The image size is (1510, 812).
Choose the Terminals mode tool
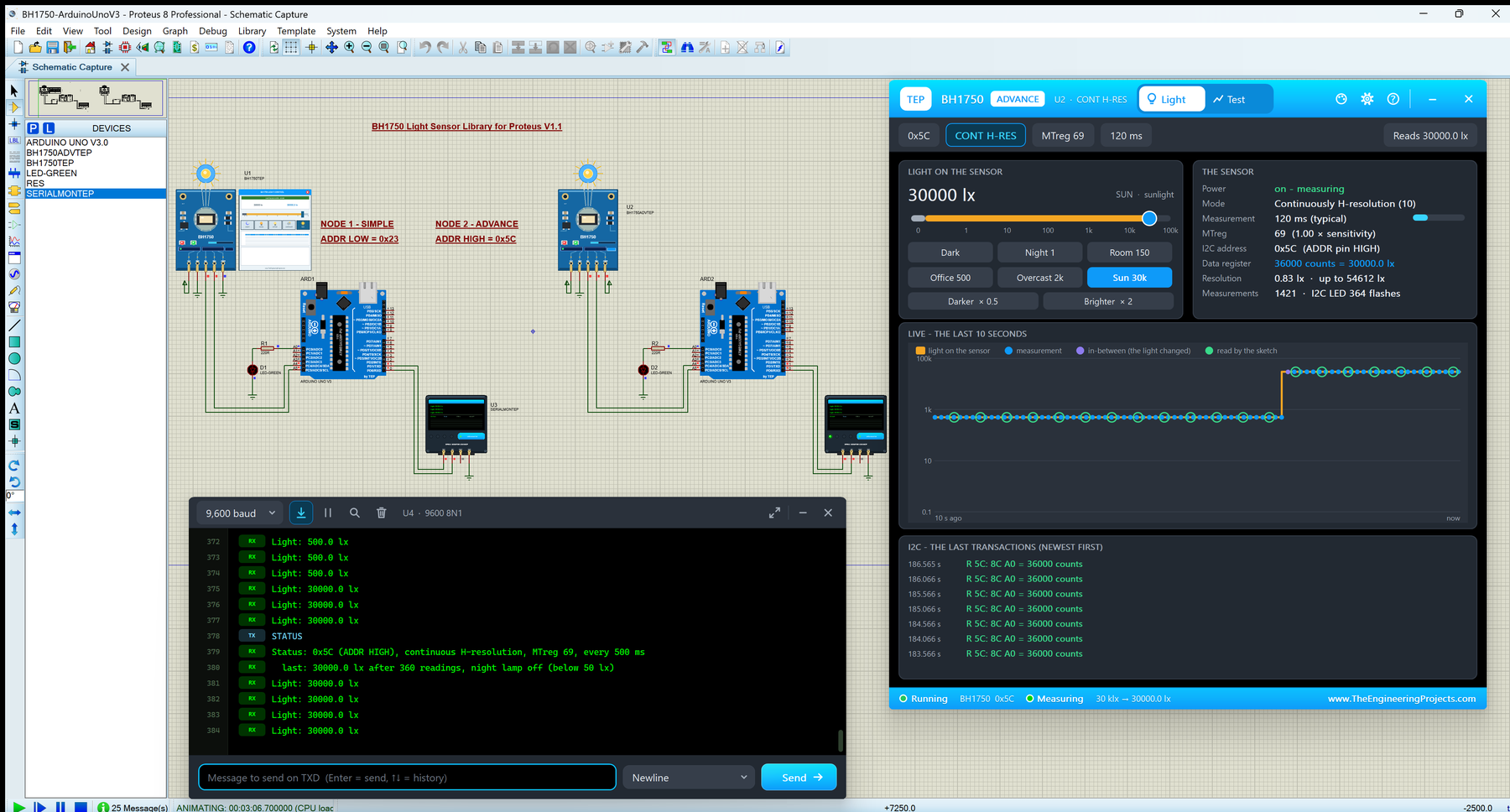(14, 207)
